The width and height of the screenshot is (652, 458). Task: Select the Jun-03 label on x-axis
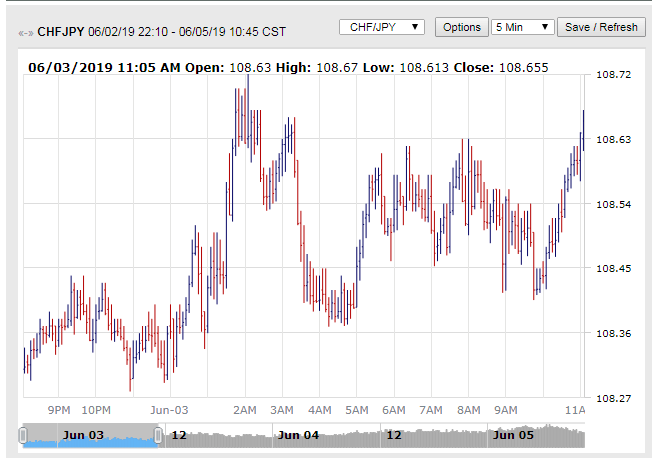169,410
